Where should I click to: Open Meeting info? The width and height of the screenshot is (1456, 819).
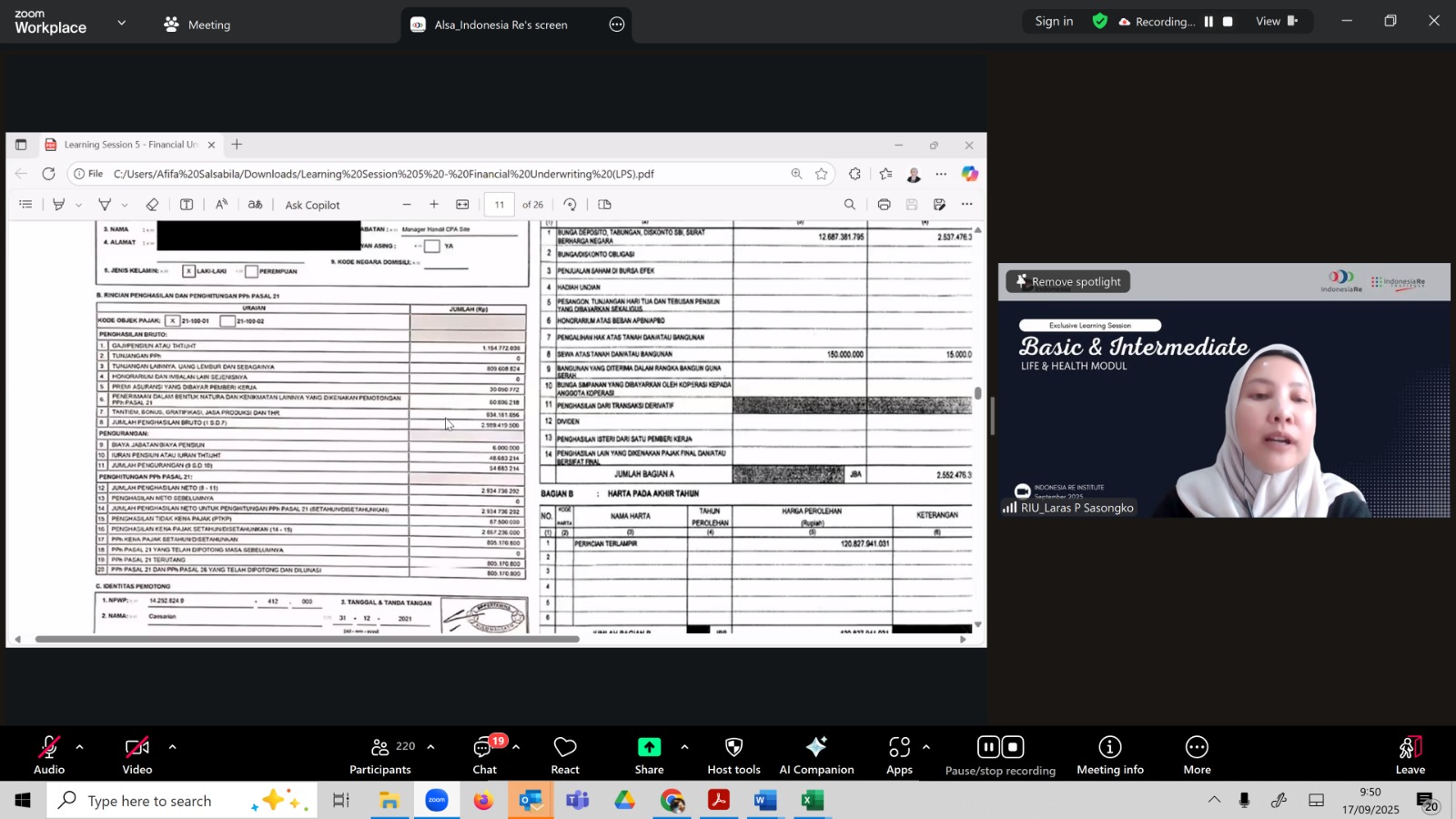point(1109,755)
